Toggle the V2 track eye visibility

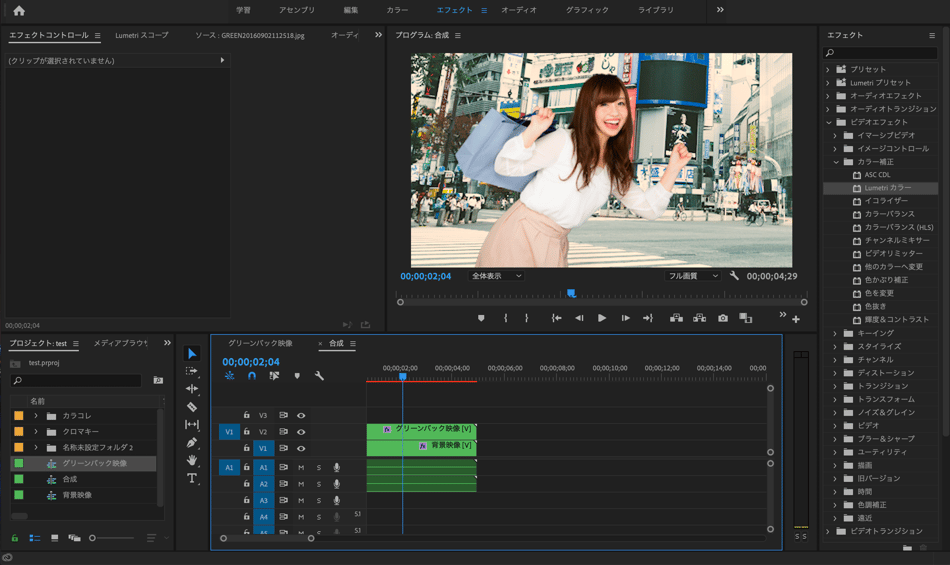[301, 432]
